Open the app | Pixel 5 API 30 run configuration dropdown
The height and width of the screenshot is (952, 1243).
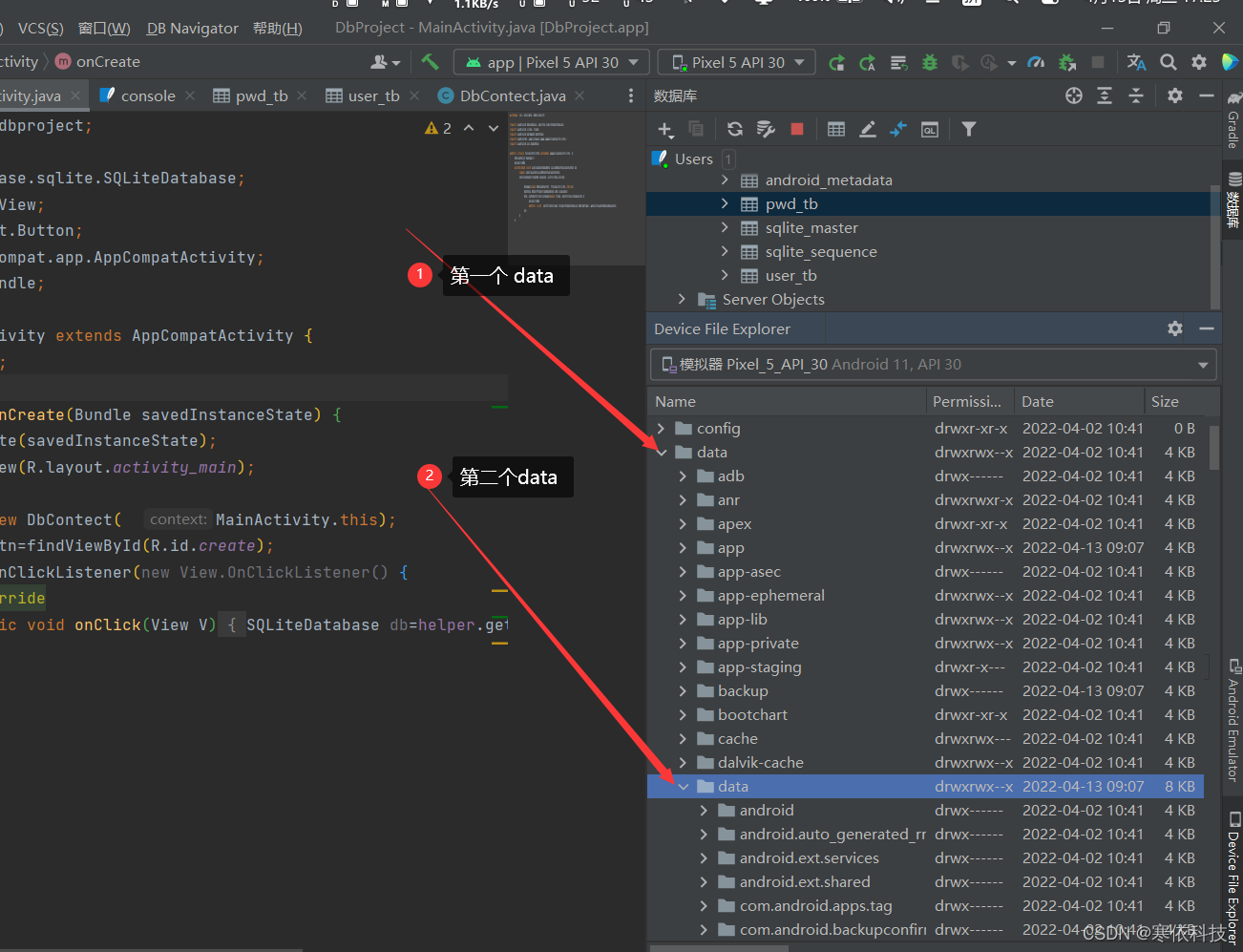click(x=552, y=63)
